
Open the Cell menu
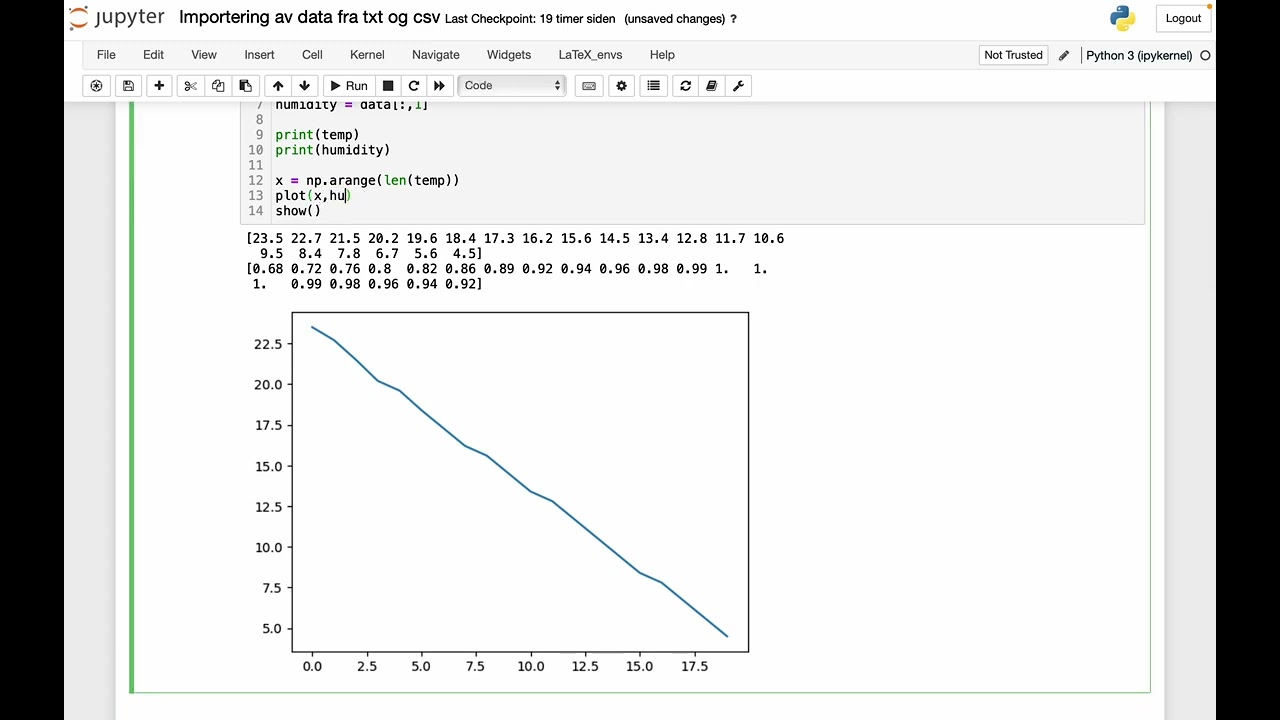312,55
